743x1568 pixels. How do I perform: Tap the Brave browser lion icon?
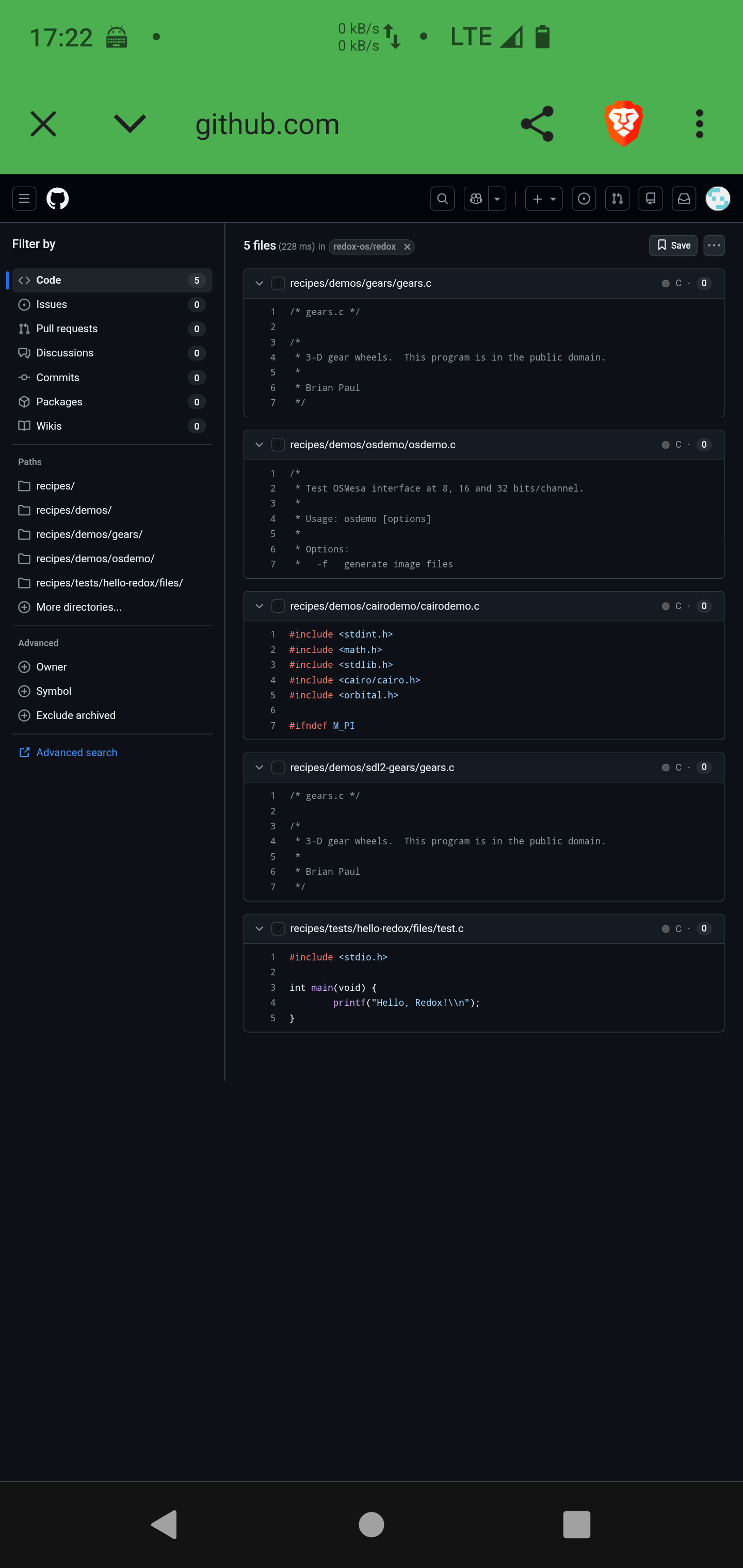pos(623,124)
